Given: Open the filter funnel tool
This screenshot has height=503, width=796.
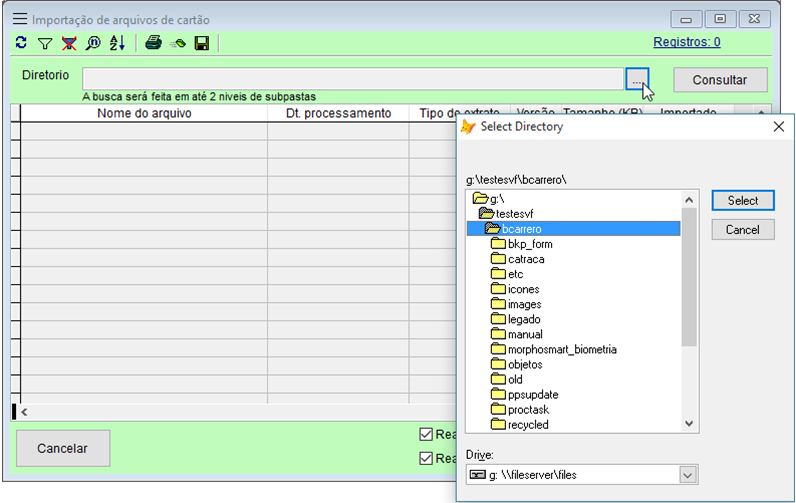Looking at the screenshot, I should click(45, 43).
